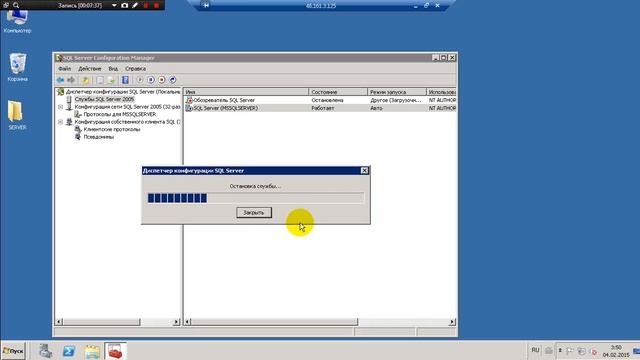
Task: Click the left tree pane scroll-left arrow
Action: coord(58,322)
